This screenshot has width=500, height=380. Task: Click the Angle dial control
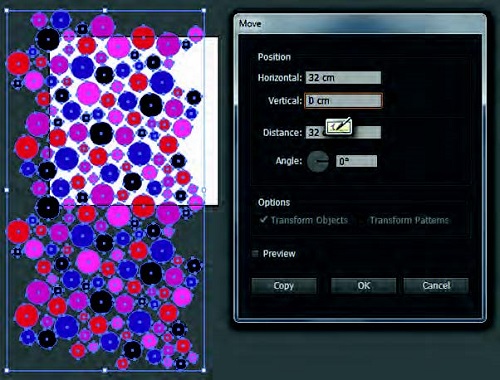coord(318,161)
